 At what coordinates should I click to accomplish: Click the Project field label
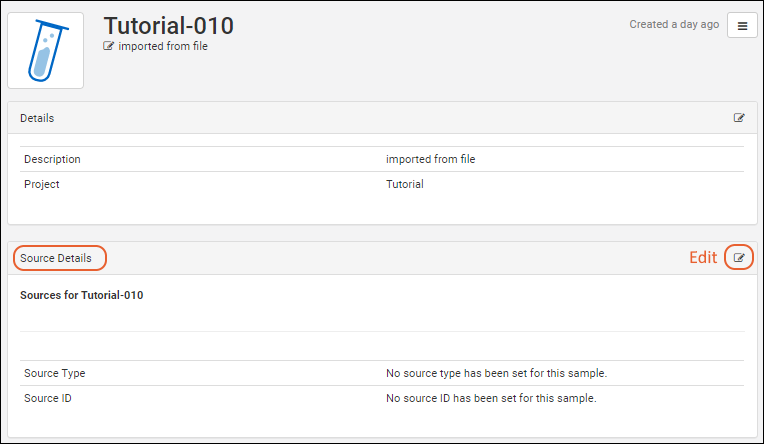click(x=42, y=184)
